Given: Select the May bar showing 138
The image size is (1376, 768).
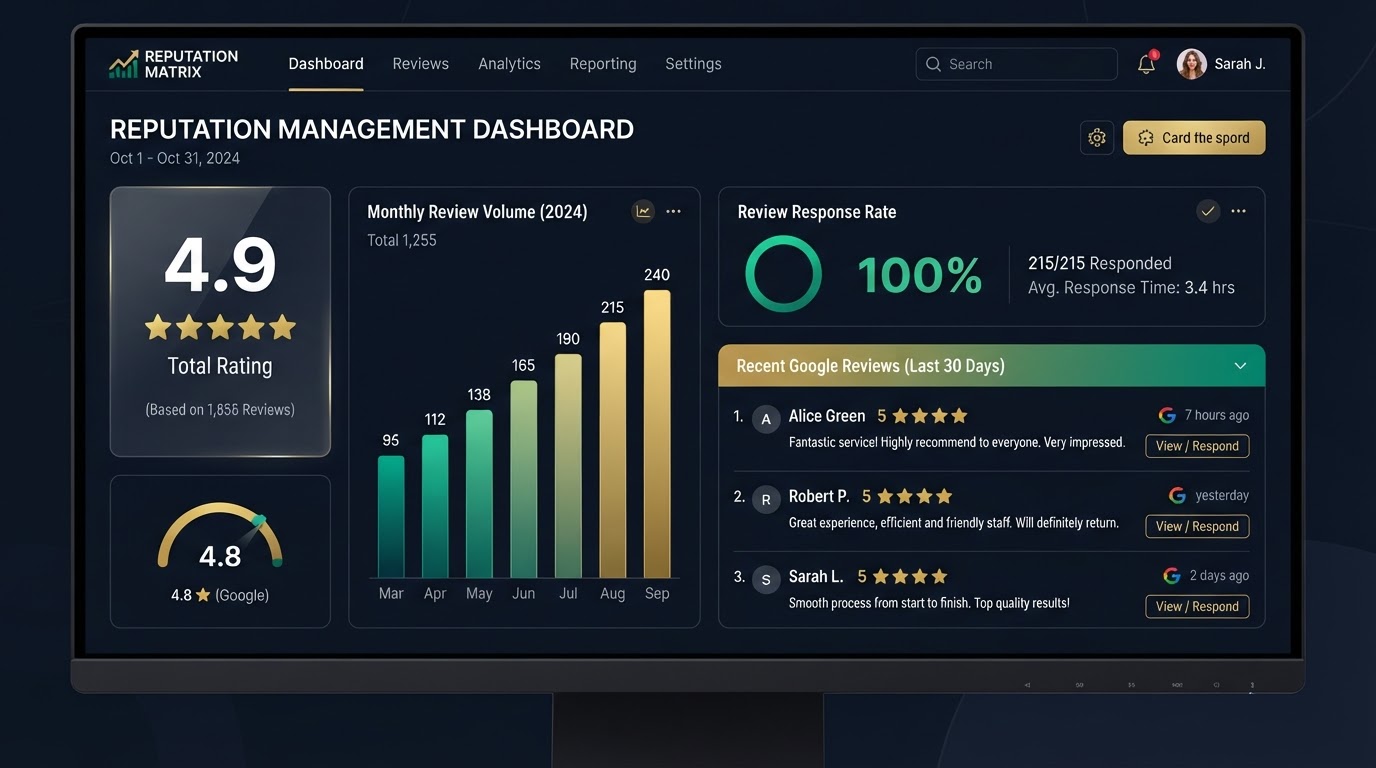Looking at the screenshot, I should tap(479, 494).
